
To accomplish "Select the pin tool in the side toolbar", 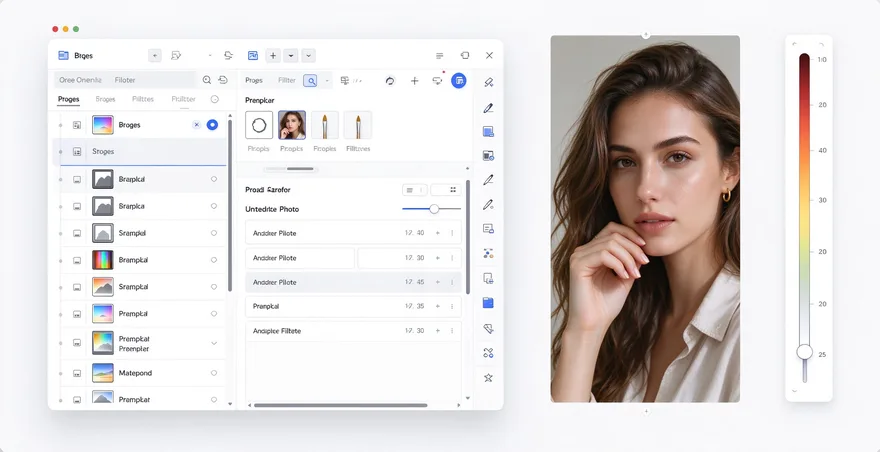I will click(x=488, y=83).
